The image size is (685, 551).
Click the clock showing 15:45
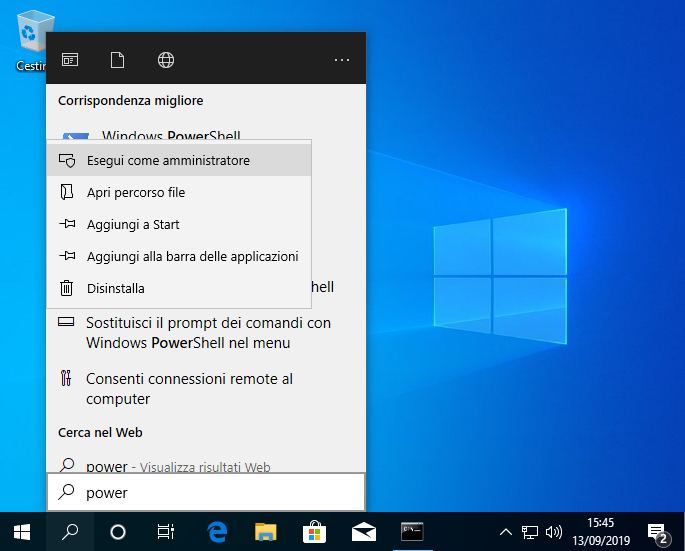tap(601, 532)
